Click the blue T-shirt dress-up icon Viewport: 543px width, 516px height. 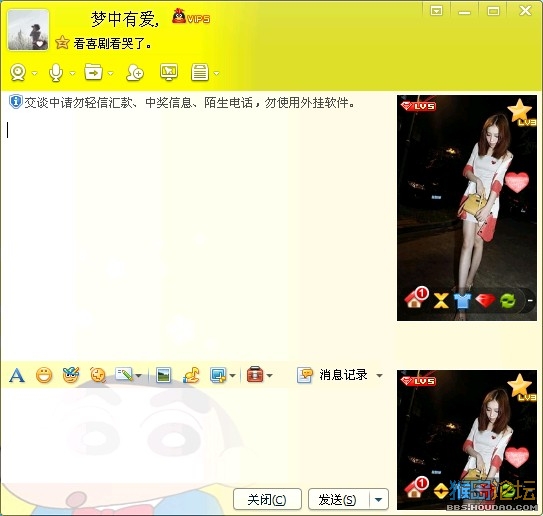[463, 301]
